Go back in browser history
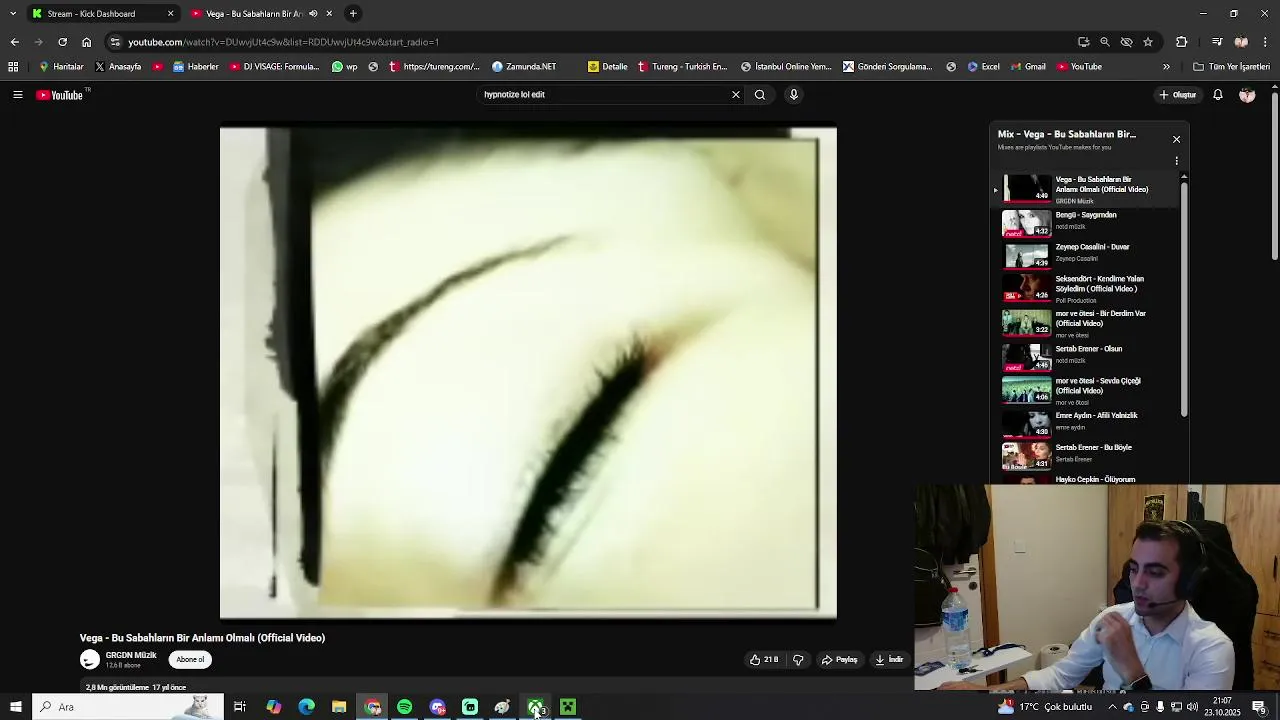 tap(14, 42)
